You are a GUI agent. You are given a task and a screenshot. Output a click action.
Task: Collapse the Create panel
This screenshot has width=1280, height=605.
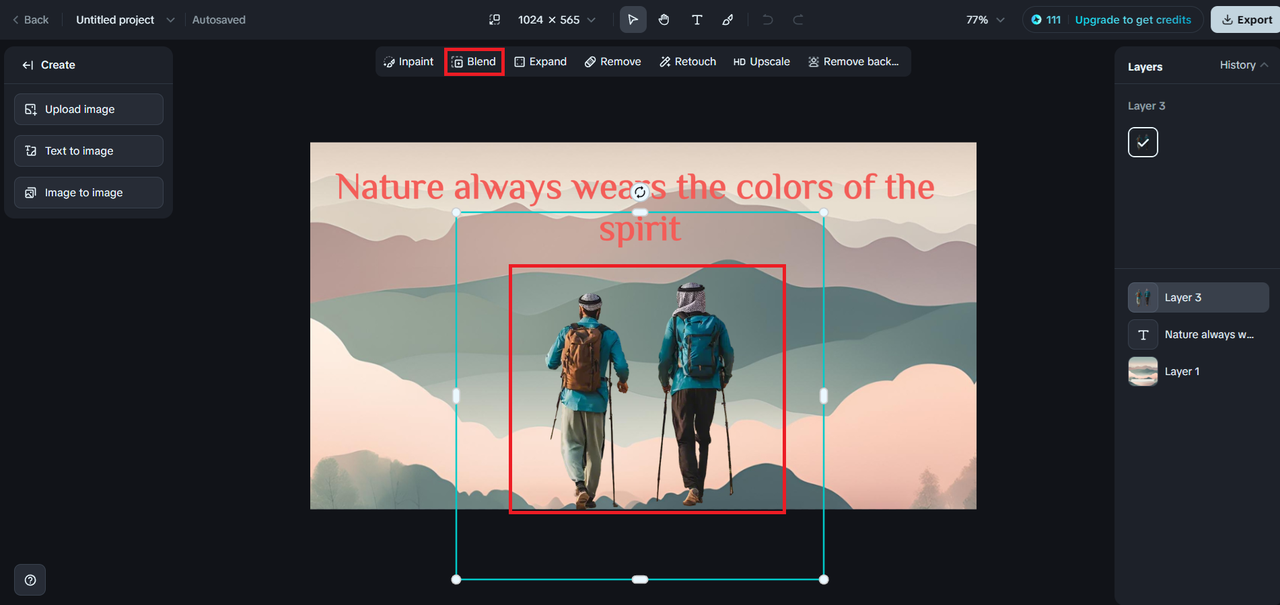28,65
